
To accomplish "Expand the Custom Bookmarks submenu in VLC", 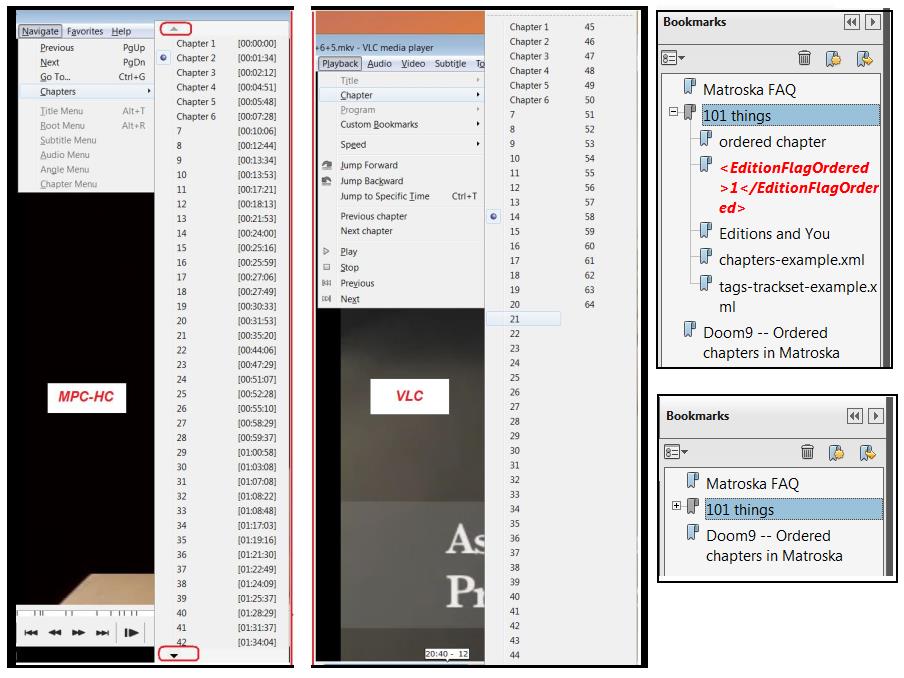I will tap(401, 125).
